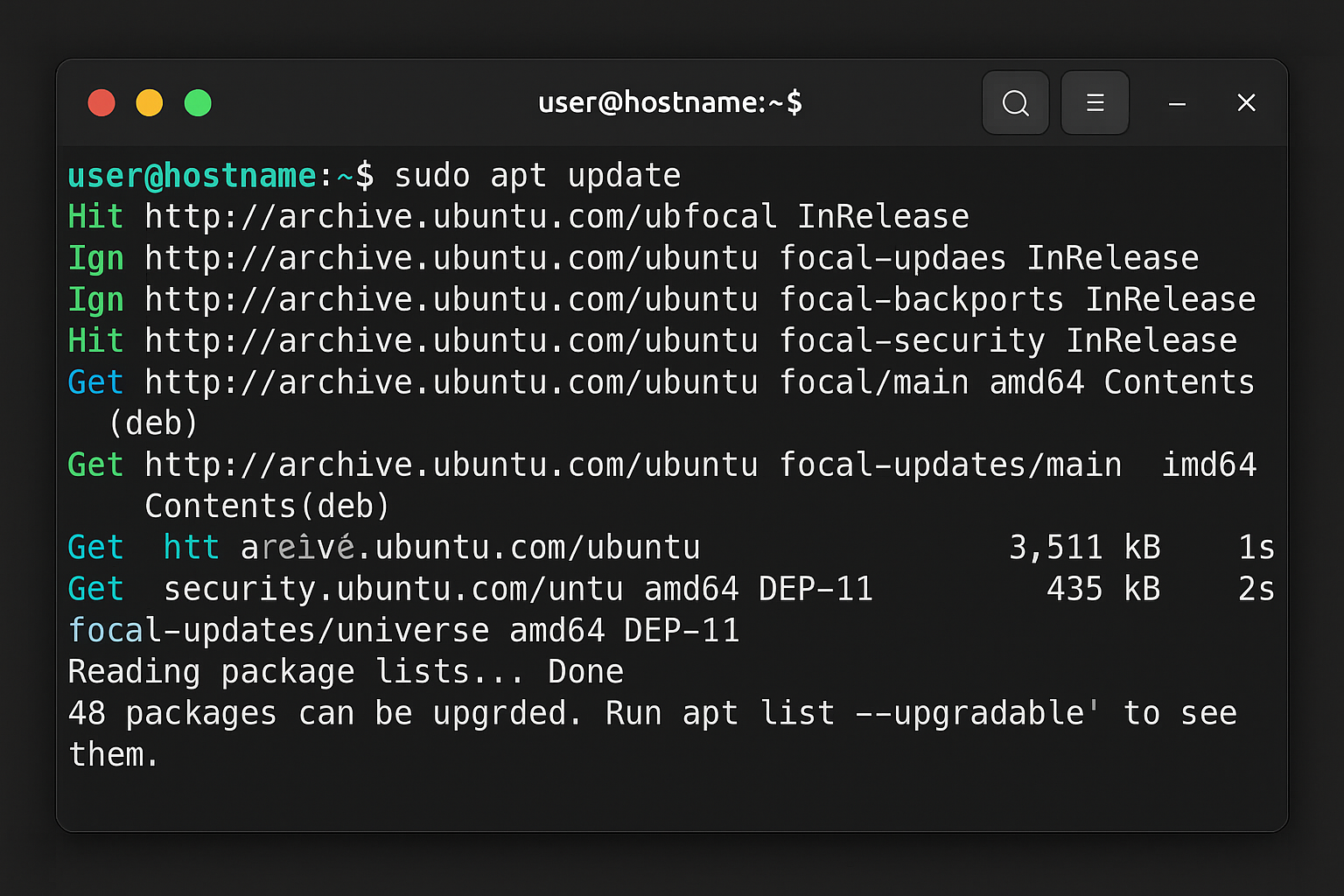Click the red traffic light button
Screen dimensions: 1344x896
[101, 102]
